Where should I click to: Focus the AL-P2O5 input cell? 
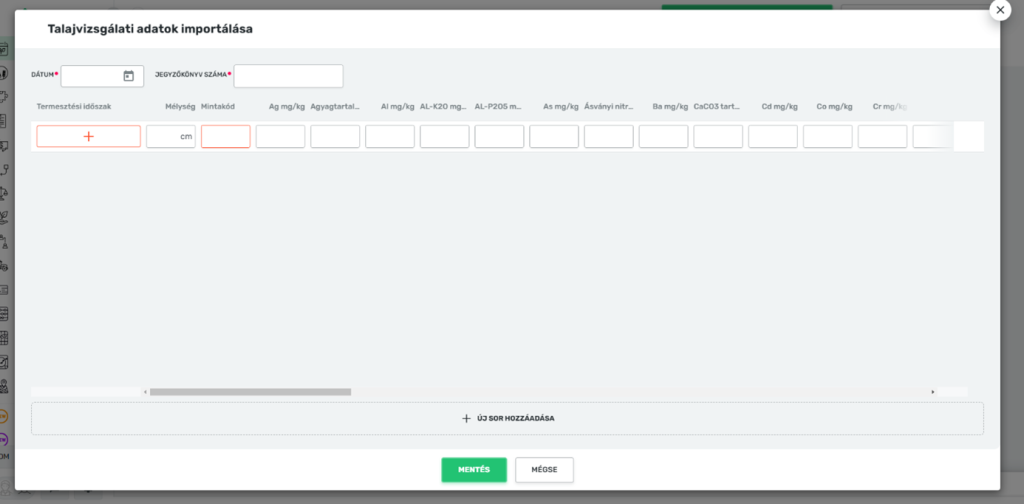499,137
